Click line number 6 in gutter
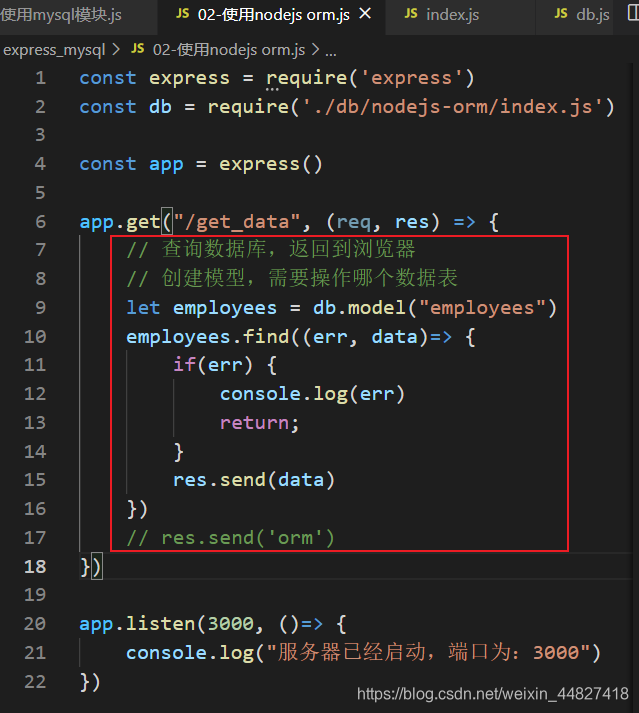639x713 pixels. 40,222
